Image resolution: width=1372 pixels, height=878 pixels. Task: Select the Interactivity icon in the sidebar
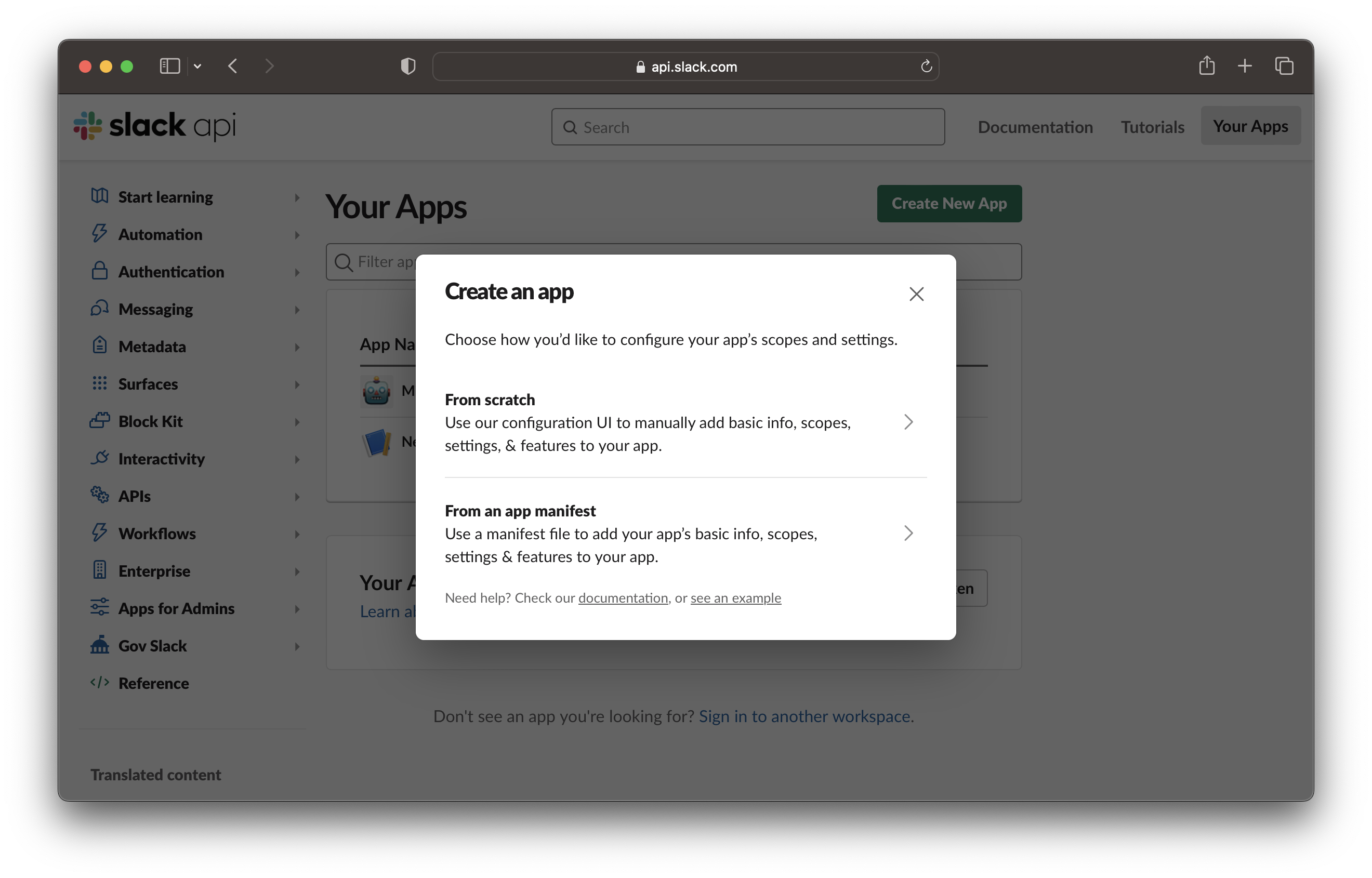click(x=100, y=458)
